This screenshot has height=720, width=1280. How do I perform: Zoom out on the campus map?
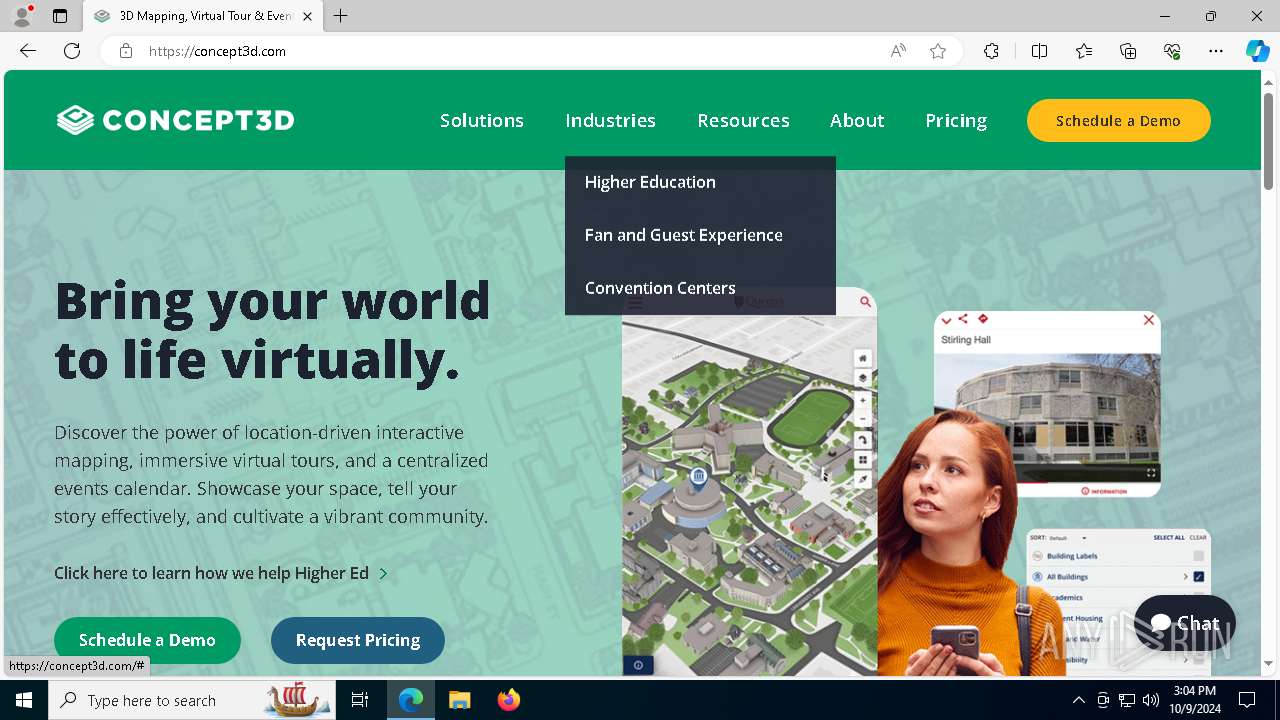click(862, 419)
